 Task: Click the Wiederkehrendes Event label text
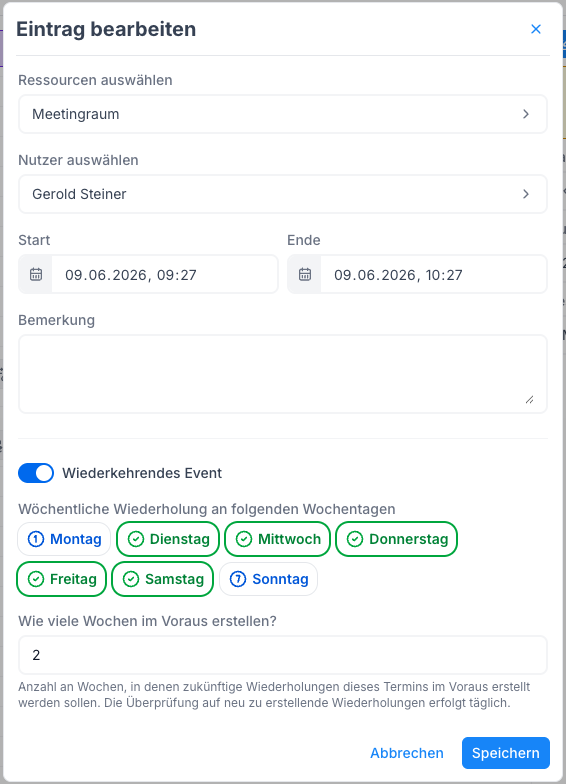142,473
